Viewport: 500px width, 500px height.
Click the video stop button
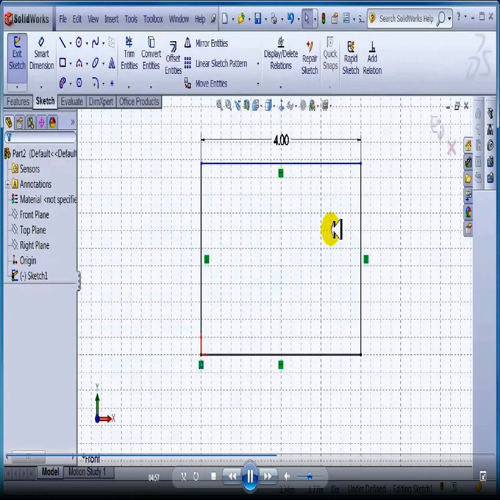click(x=214, y=476)
